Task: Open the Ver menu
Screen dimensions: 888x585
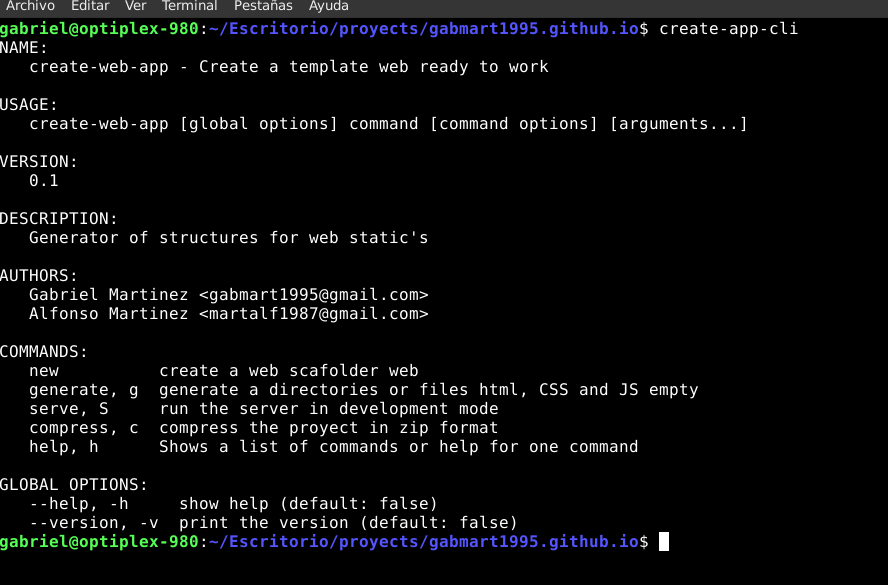Action: point(135,6)
